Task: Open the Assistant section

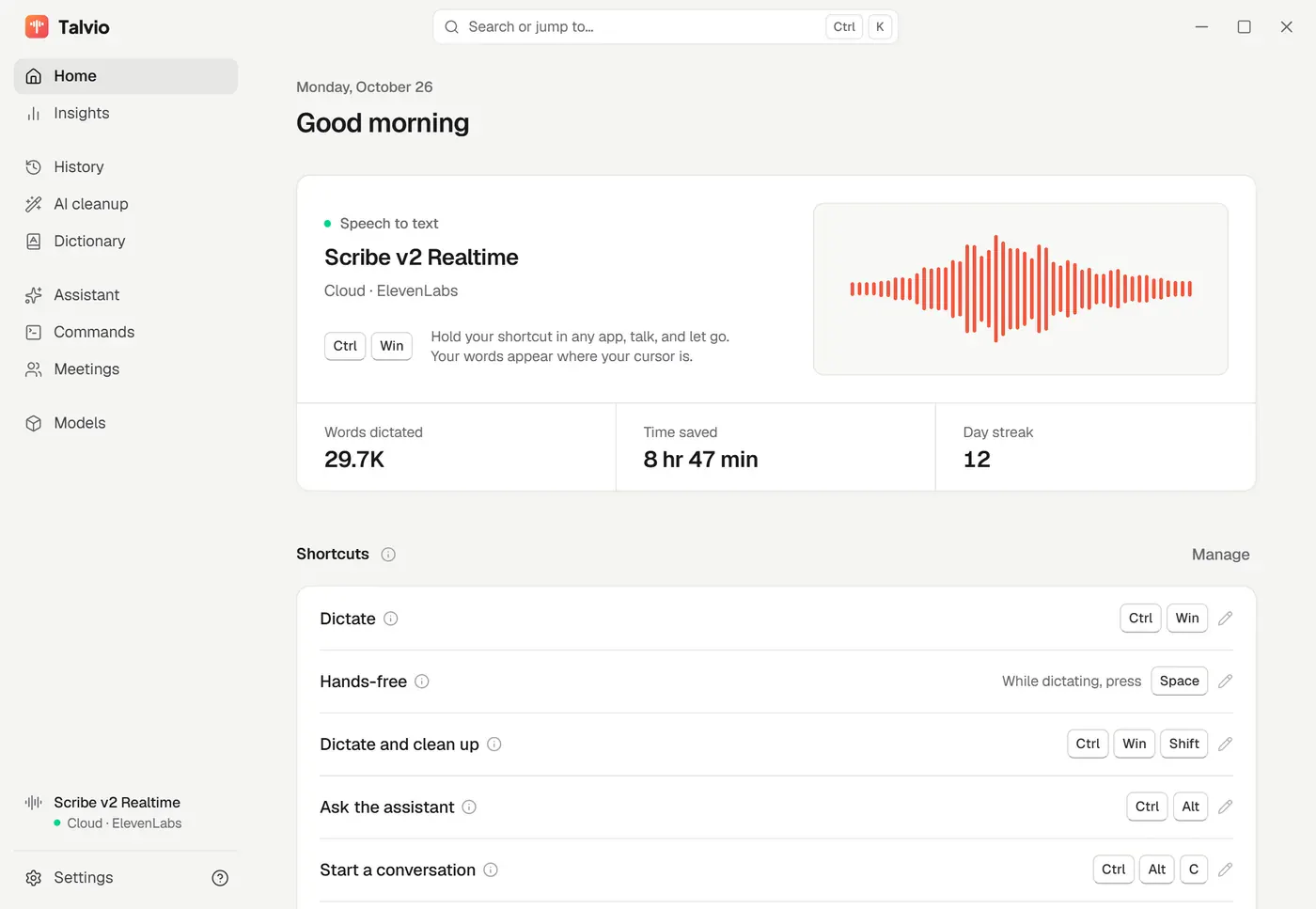Action: 126,295
